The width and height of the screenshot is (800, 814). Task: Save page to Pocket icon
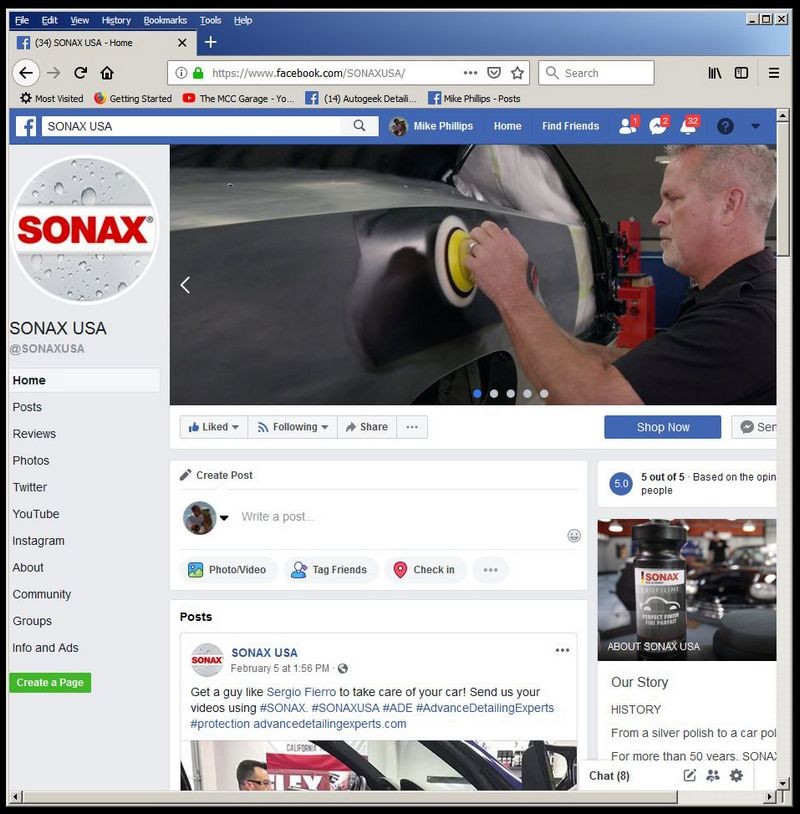click(494, 73)
